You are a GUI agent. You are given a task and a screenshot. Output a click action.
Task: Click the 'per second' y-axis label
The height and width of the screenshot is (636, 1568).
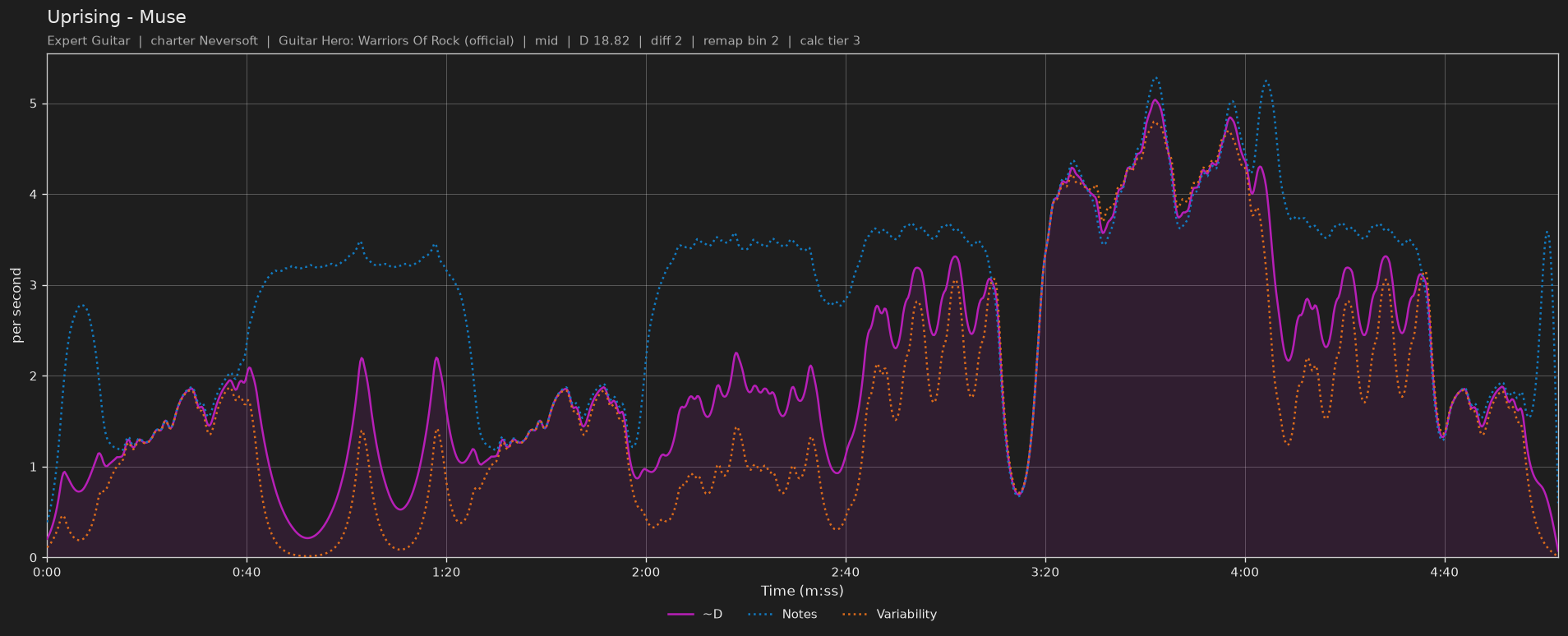pos(16,306)
